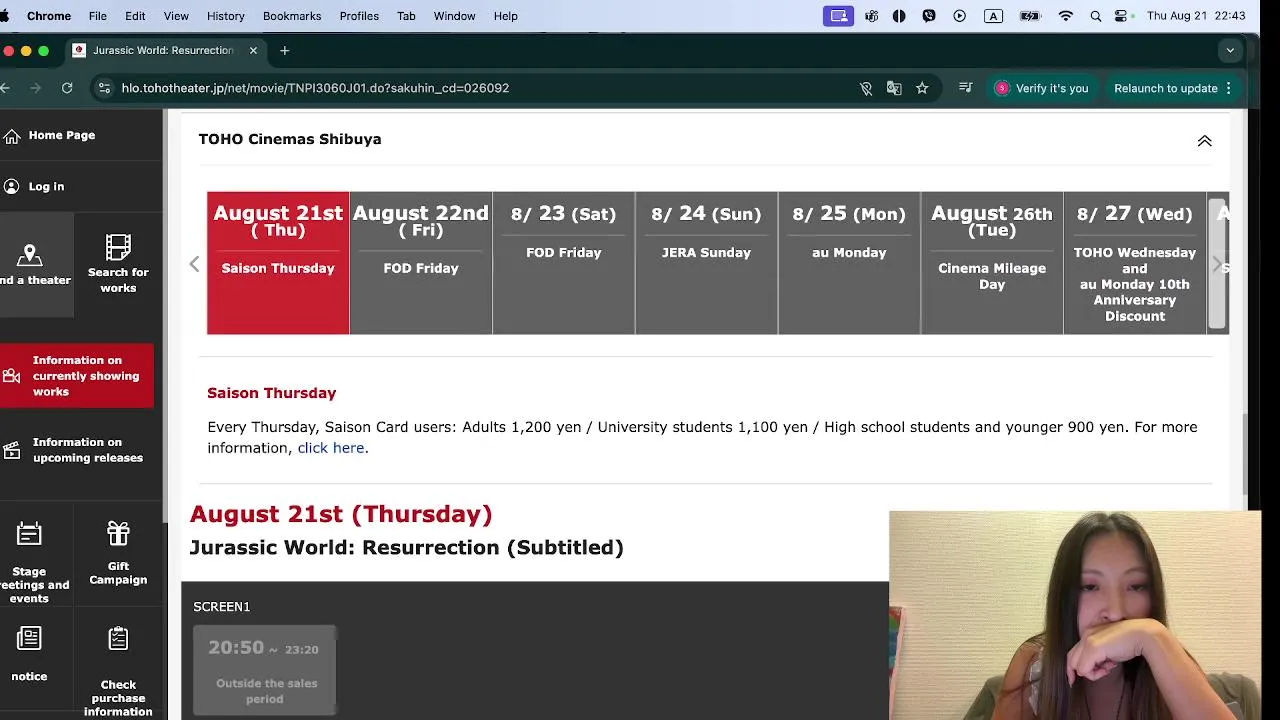Open Gift Campaign gift box icon
The width and height of the screenshot is (1280, 720).
pyautogui.click(x=118, y=534)
